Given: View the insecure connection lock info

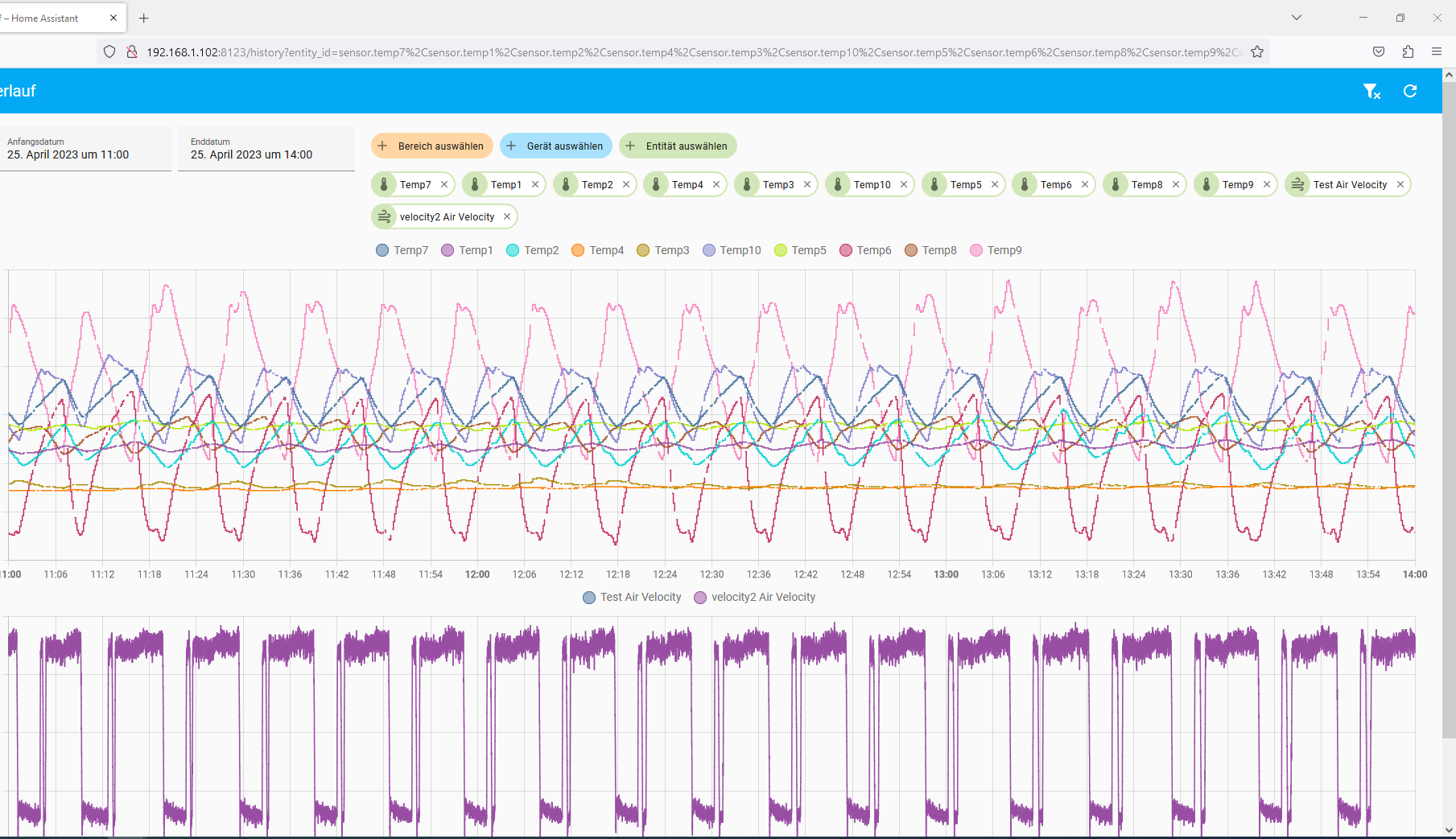Looking at the screenshot, I should coord(132,51).
